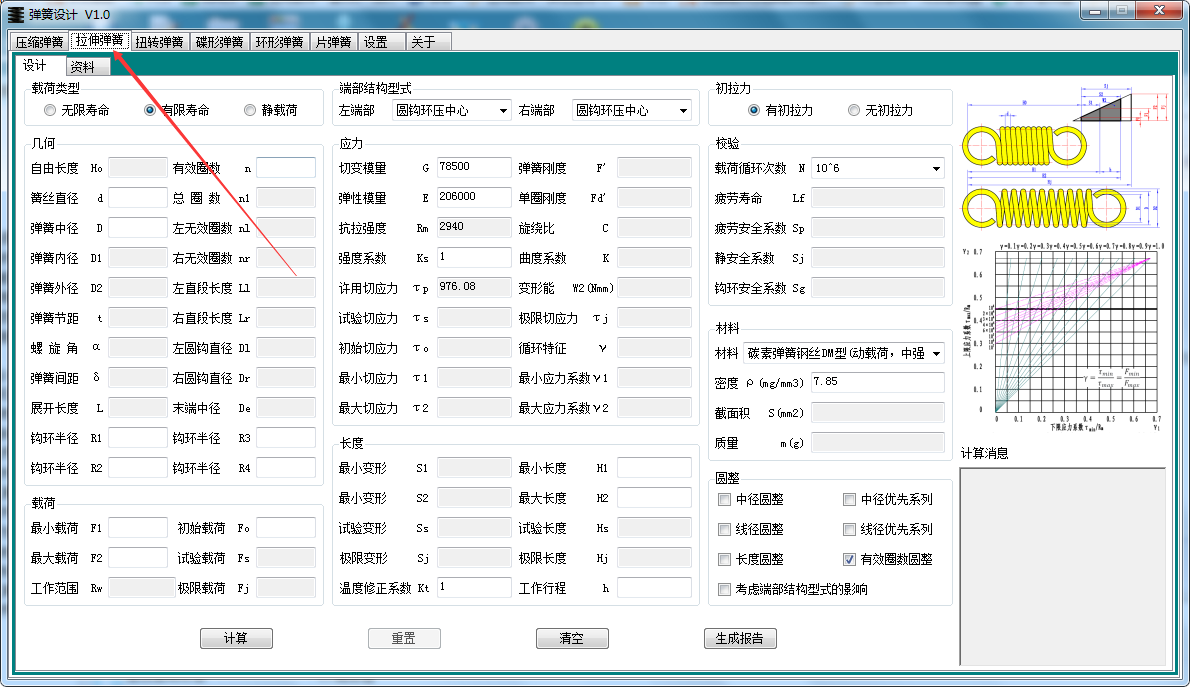Switch to the 资料 sub-tab
Image resolution: width=1190 pixels, height=687 pixels.
(x=87, y=65)
